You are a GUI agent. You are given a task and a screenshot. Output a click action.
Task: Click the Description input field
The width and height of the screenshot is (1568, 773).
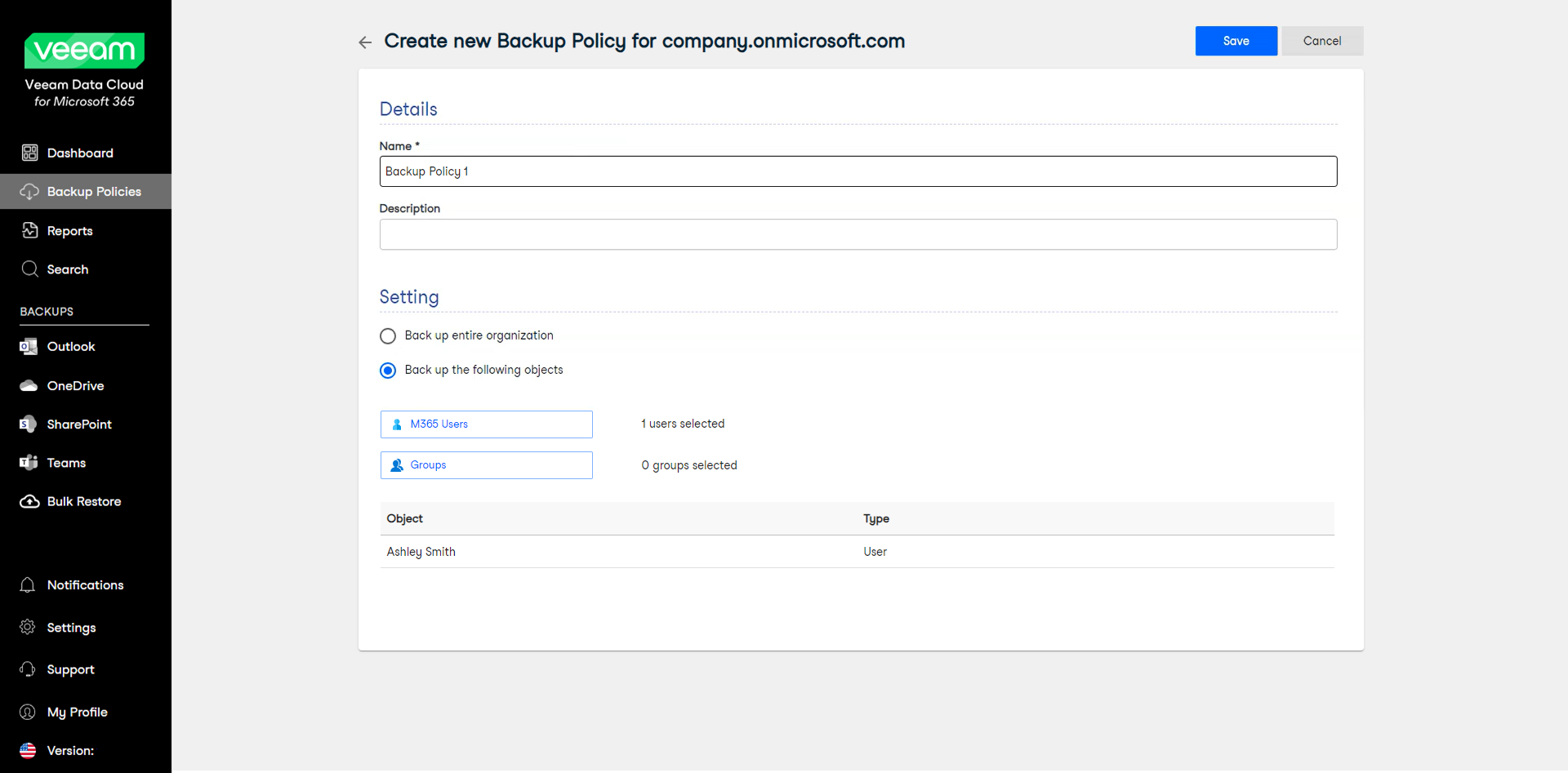858,234
